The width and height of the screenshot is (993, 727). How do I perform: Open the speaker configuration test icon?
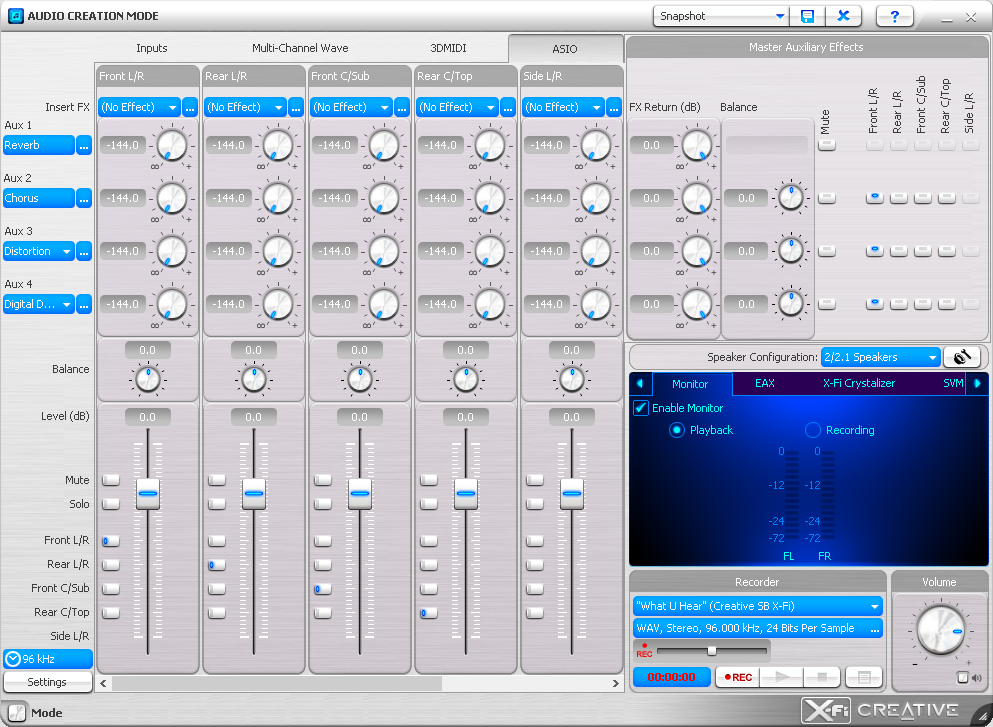tap(962, 357)
